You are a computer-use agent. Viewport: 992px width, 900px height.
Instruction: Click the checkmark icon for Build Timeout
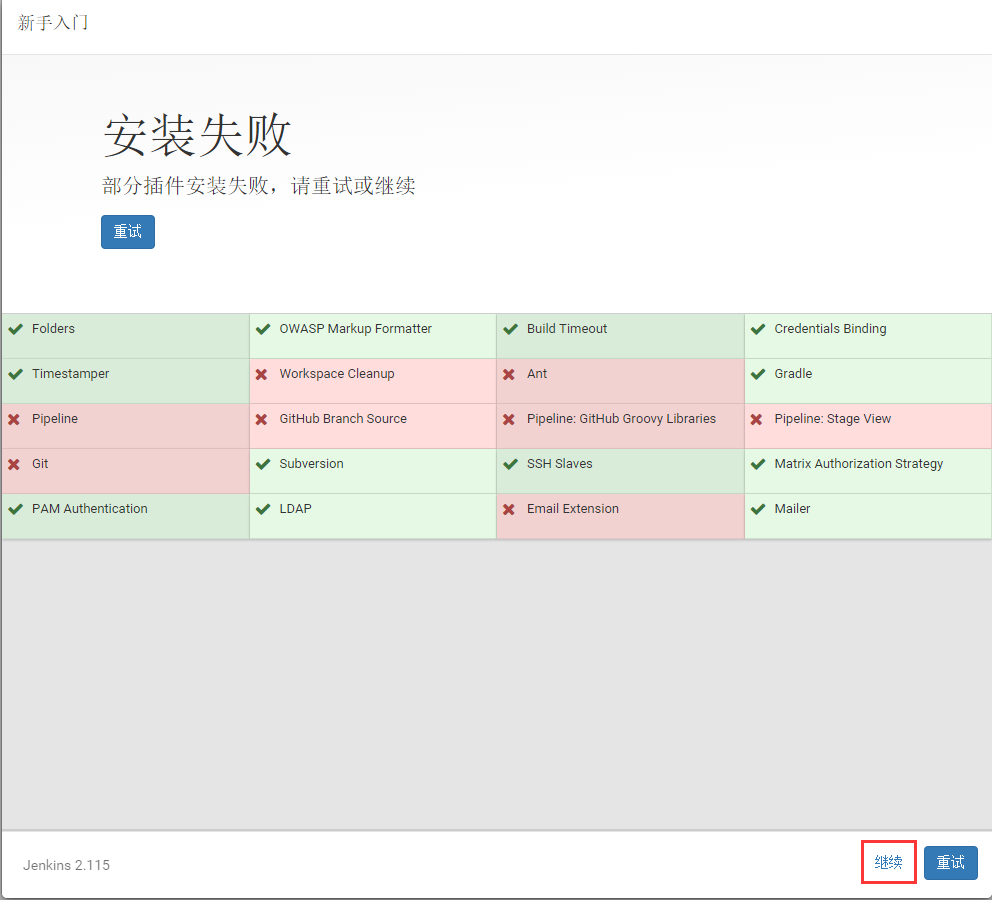pos(511,329)
